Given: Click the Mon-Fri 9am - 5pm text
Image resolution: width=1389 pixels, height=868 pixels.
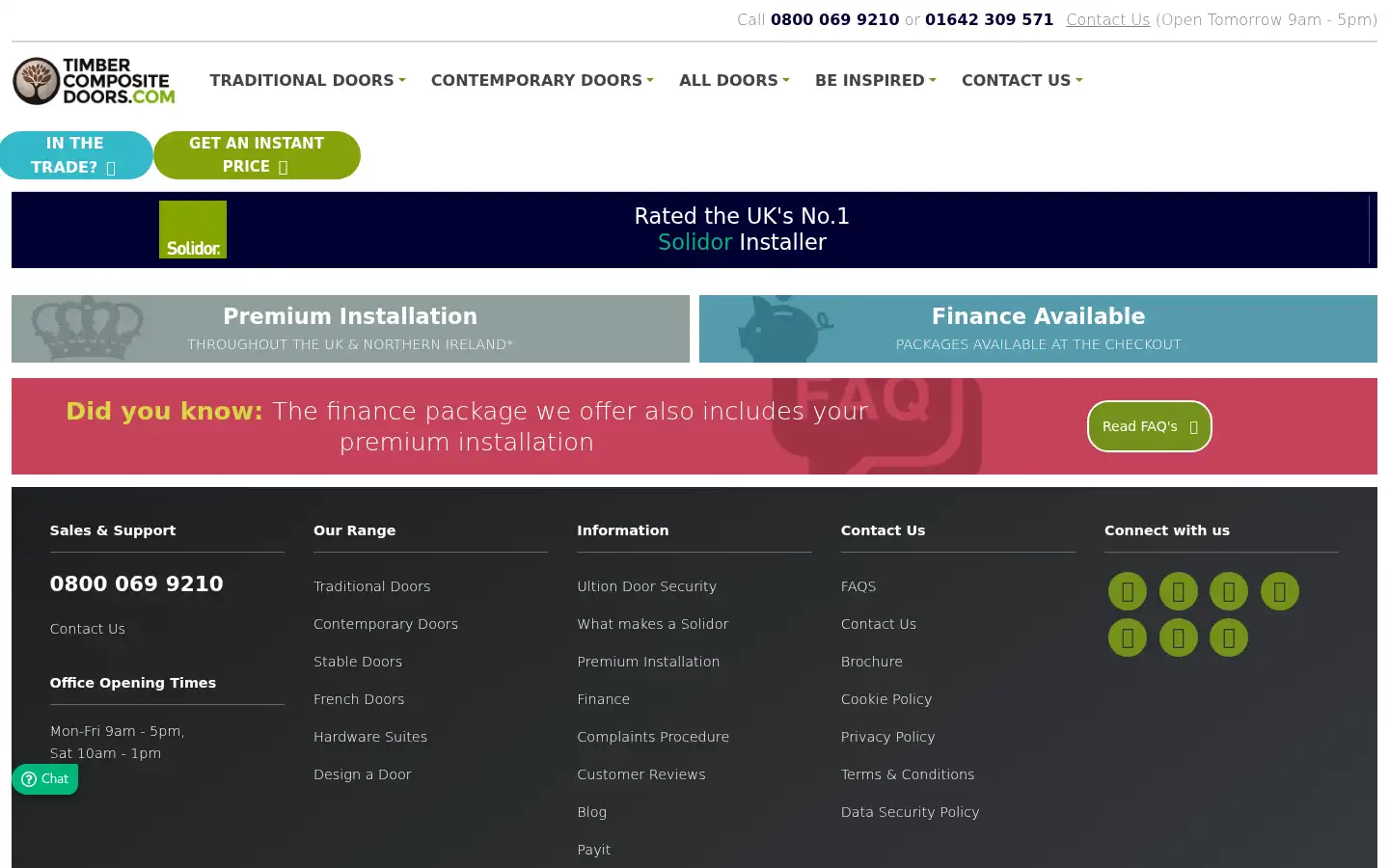Looking at the screenshot, I should (x=118, y=731).
